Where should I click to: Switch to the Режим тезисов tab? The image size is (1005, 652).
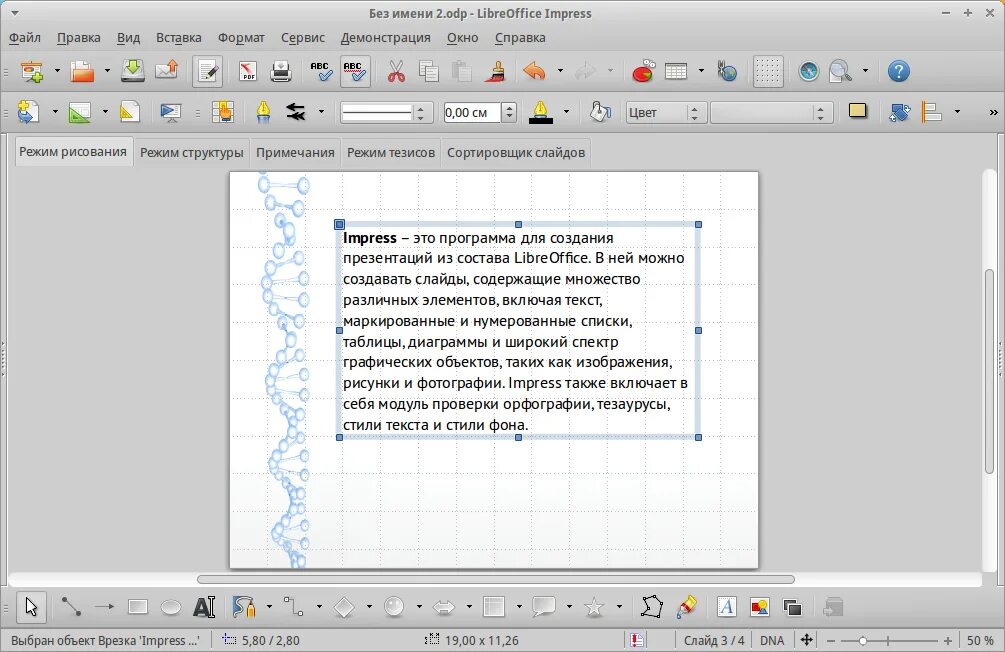[x=391, y=153]
